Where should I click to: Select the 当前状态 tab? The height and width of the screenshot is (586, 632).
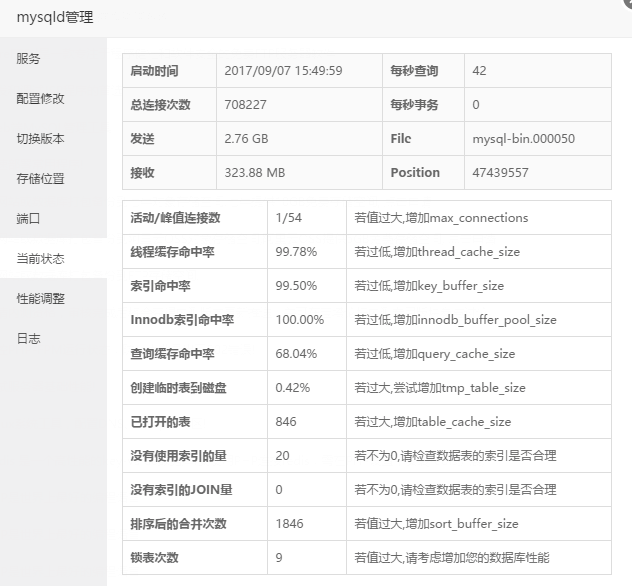click(x=40, y=258)
